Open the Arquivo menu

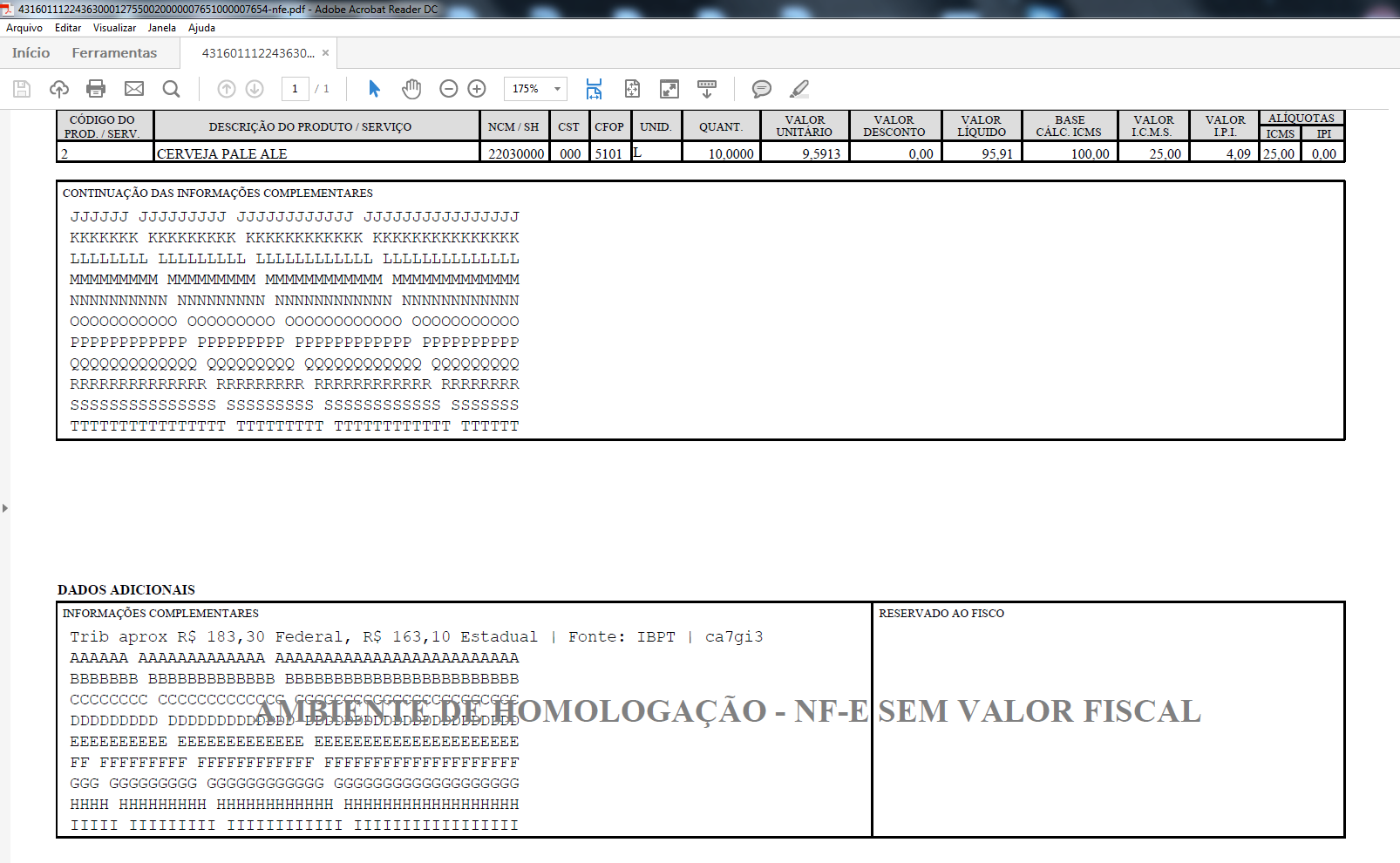coord(24,28)
